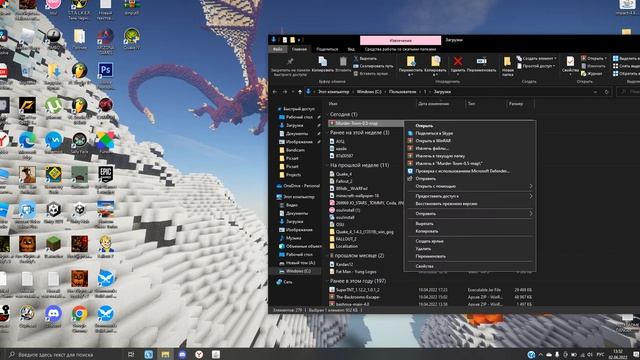
Task: Switch to the Файл tab
Action: pyautogui.click(x=278, y=49)
